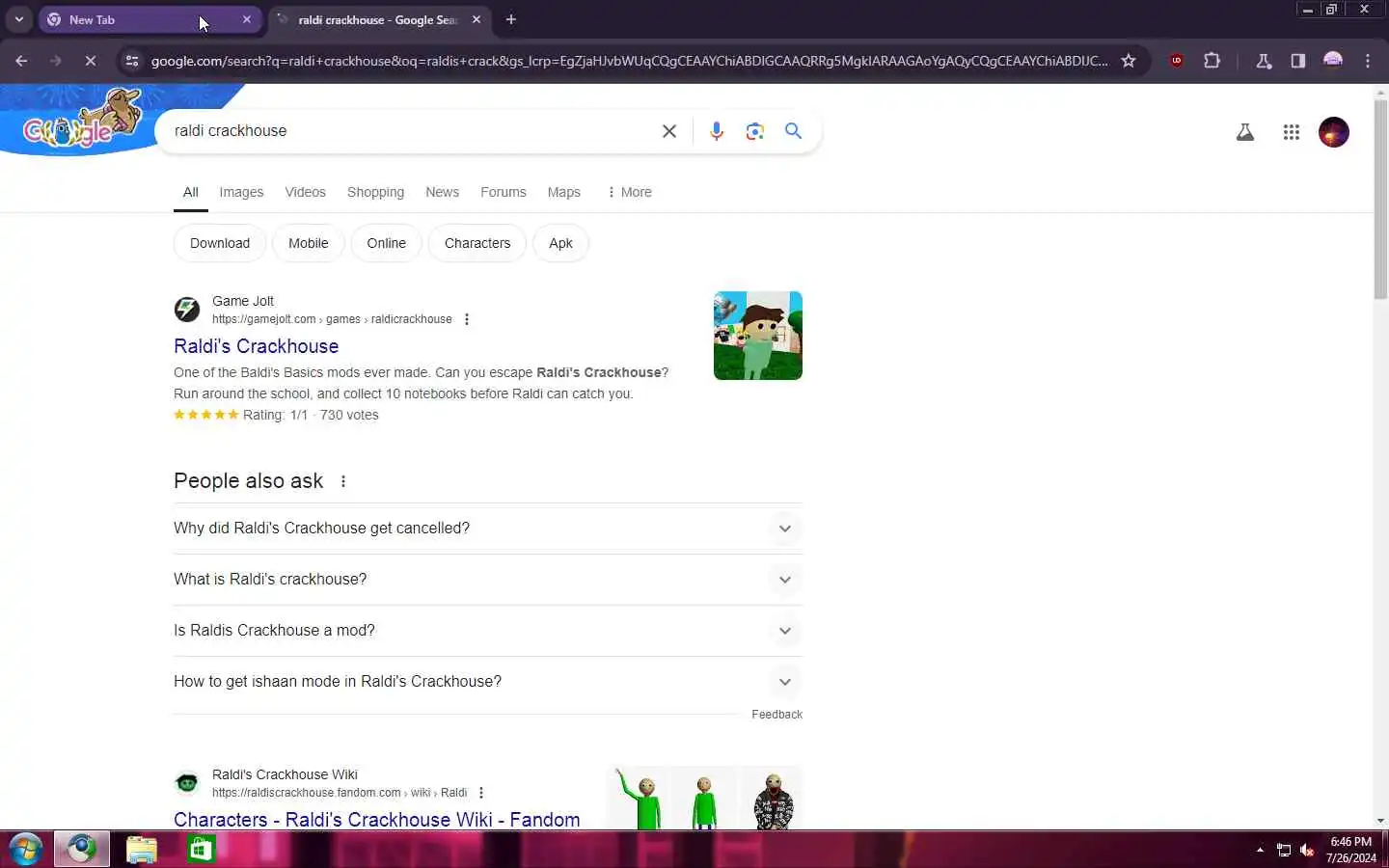Open the green spreadsheet app in taskbar

point(201,850)
